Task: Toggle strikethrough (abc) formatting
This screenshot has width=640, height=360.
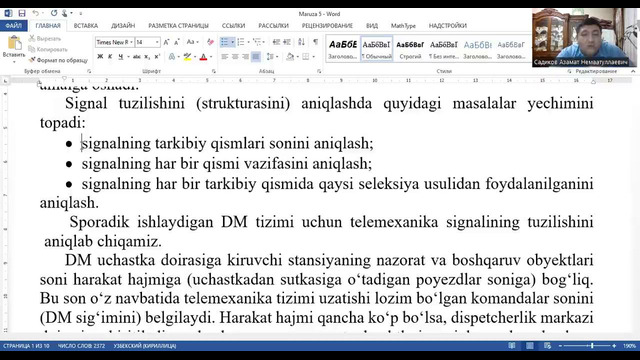Action: pos(136,57)
